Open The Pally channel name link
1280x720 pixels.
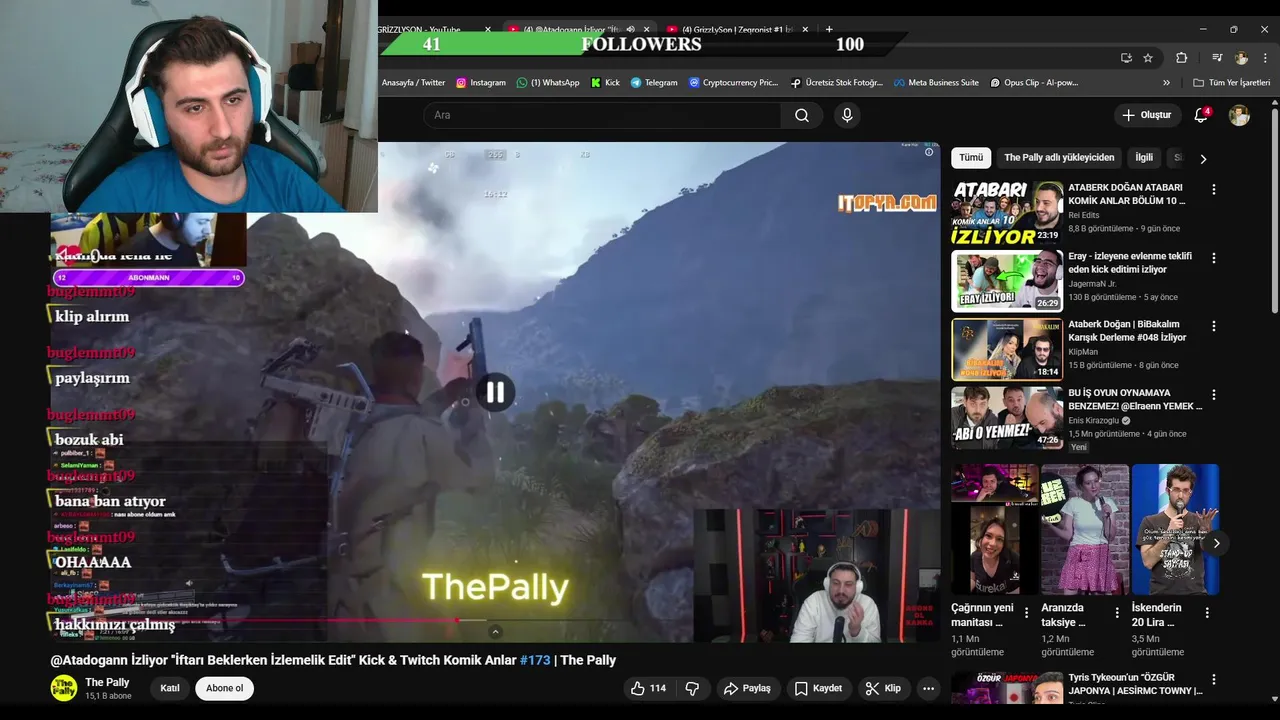tap(107, 682)
